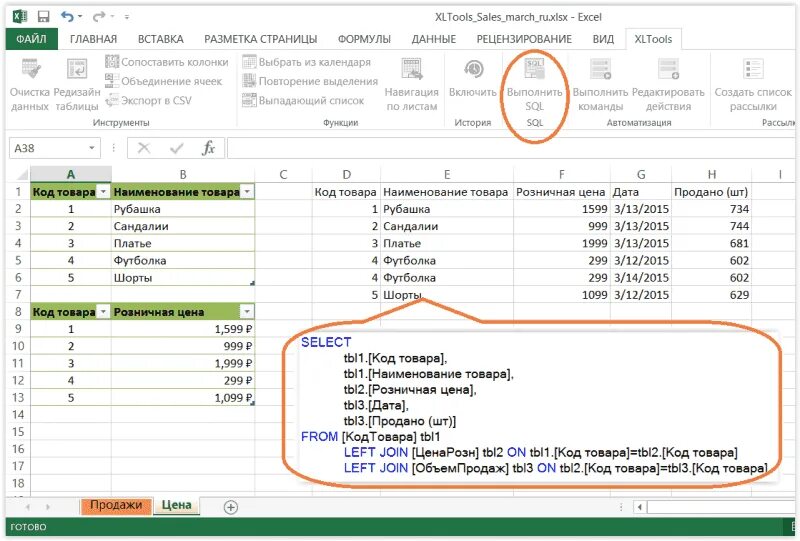
Task: Run the Выполнить SQL tool
Action: tap(534, 84)
